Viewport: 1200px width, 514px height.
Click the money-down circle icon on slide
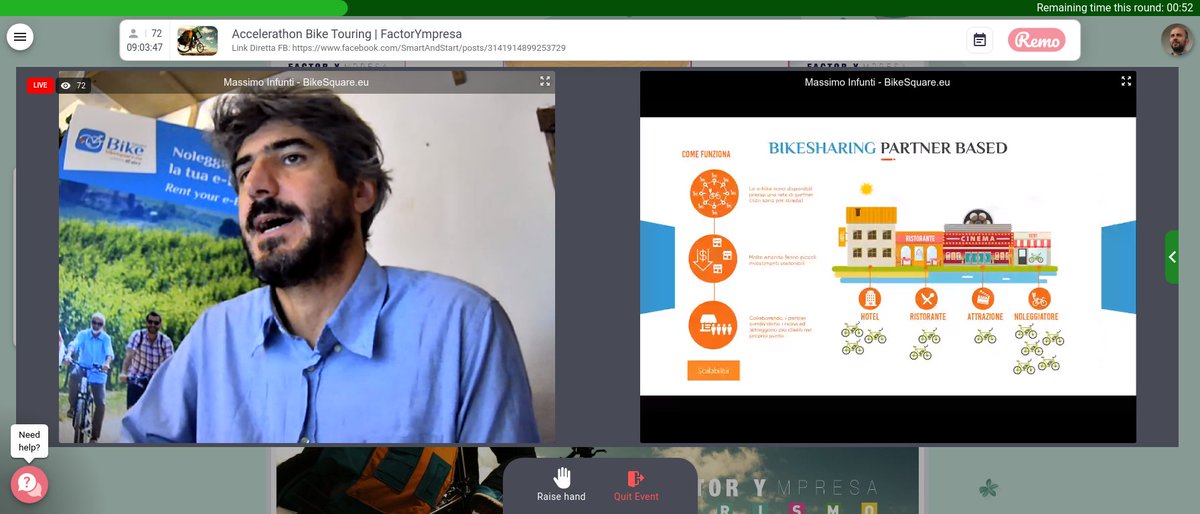(x=713, y=260)
